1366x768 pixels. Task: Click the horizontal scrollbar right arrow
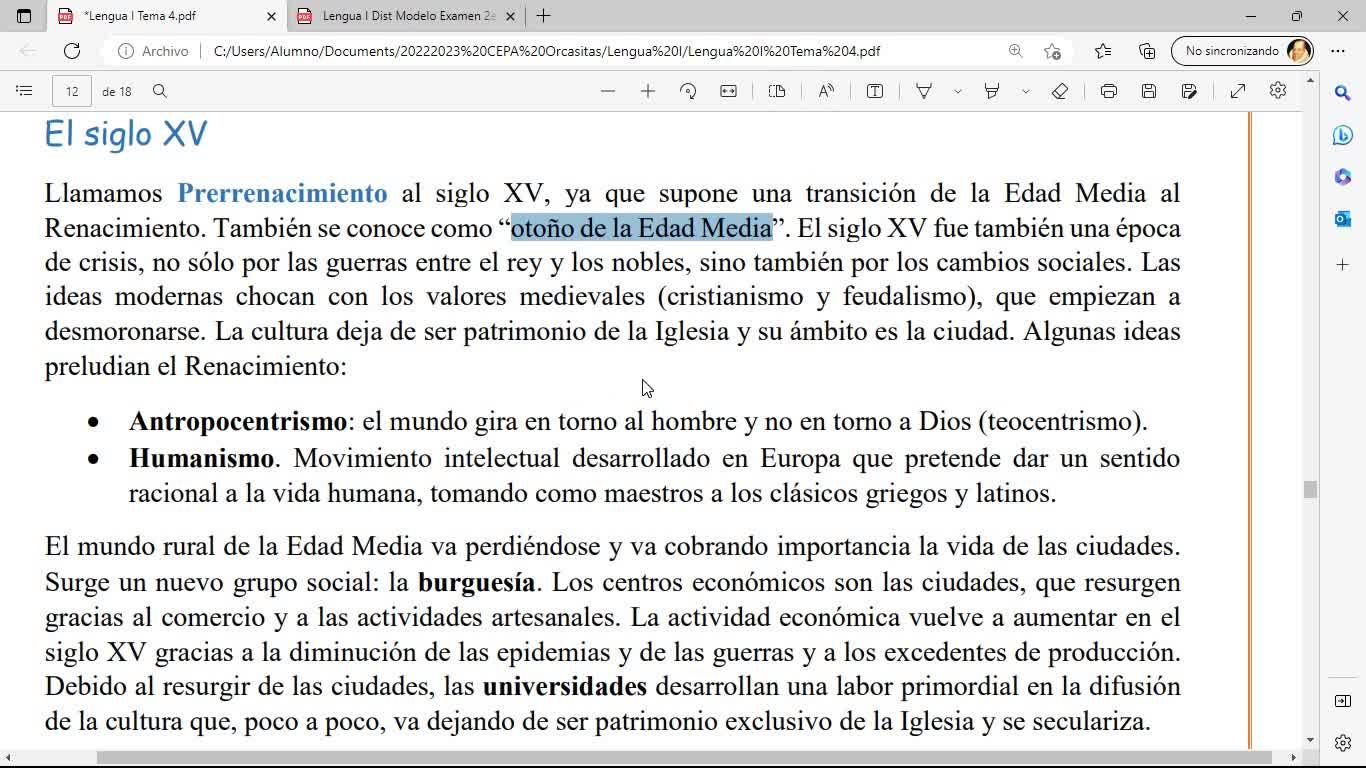(x=1293, y=757)
